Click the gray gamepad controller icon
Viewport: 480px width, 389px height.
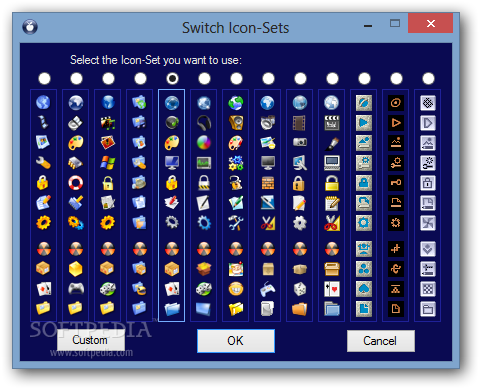[76, 289]
